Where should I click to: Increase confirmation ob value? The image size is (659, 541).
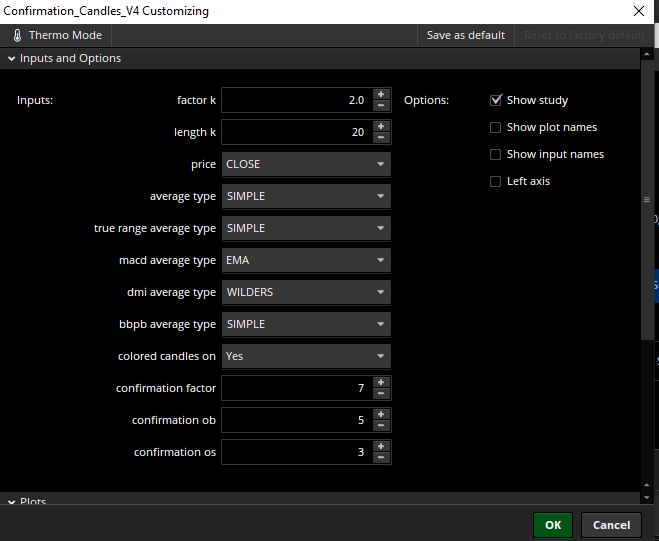pyautogui.click(x=381, y=414)
